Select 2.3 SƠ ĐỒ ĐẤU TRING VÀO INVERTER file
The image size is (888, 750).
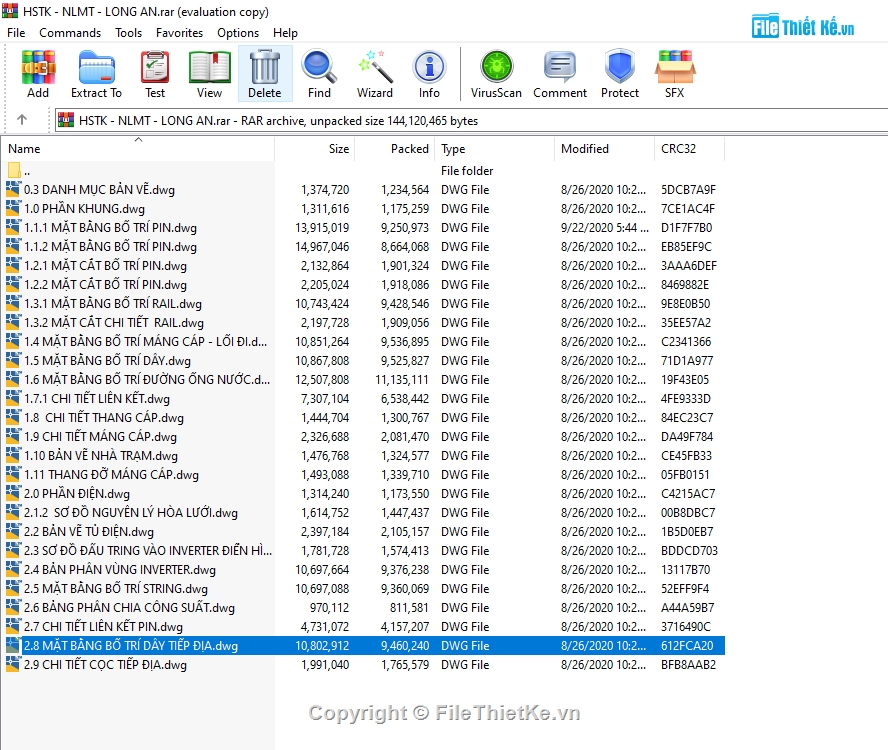pyautogui.click(x=148, y=550)
